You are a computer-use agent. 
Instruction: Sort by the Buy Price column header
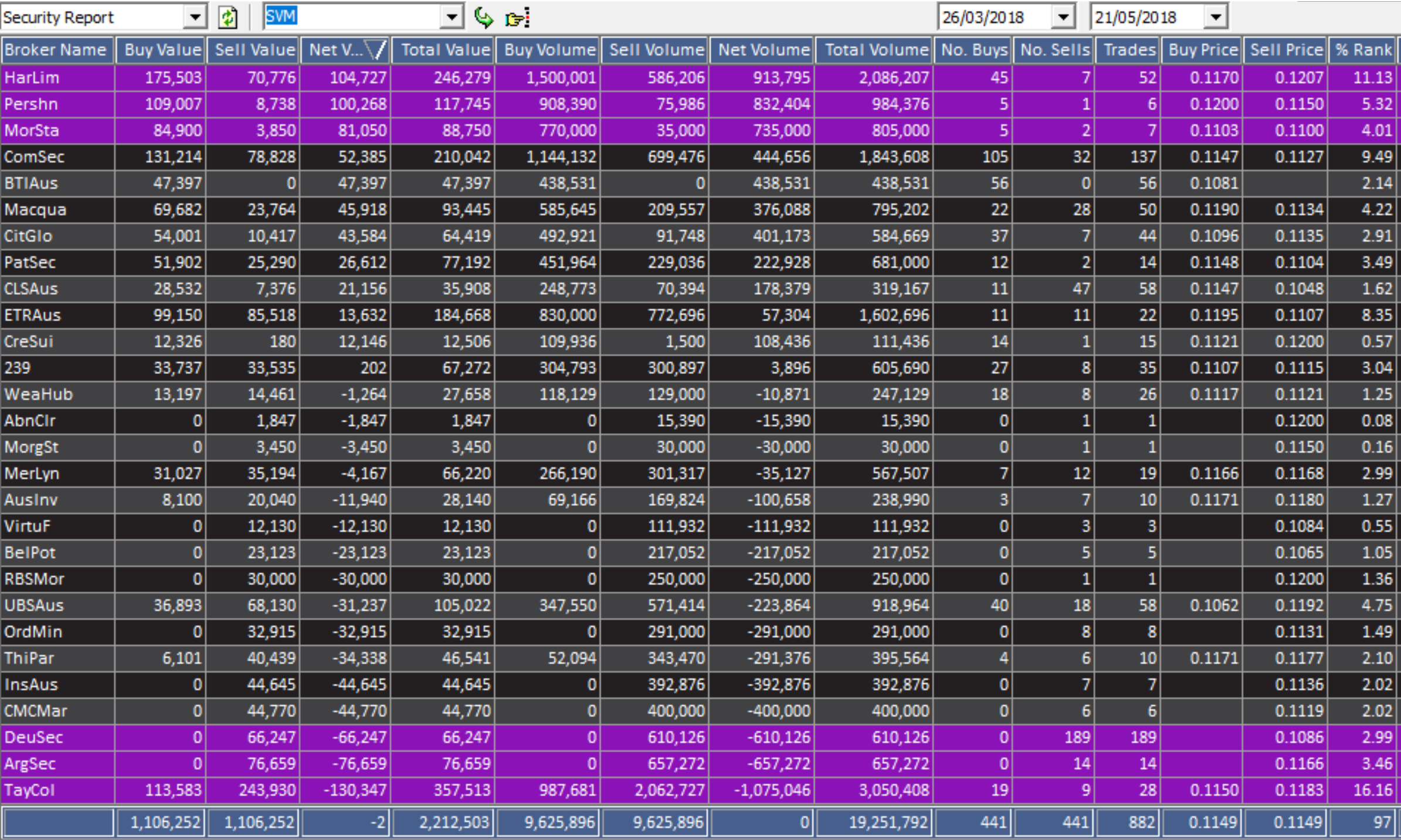coord(1202,50)
